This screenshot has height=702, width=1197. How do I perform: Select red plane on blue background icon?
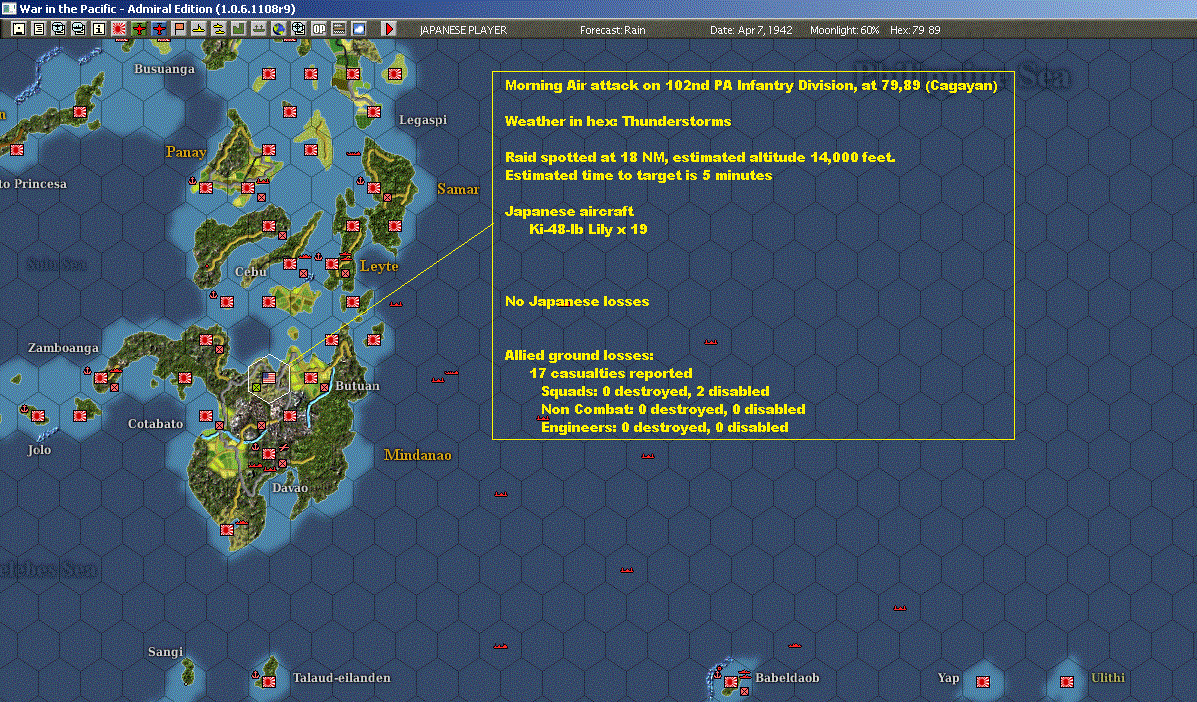(159, 29)
